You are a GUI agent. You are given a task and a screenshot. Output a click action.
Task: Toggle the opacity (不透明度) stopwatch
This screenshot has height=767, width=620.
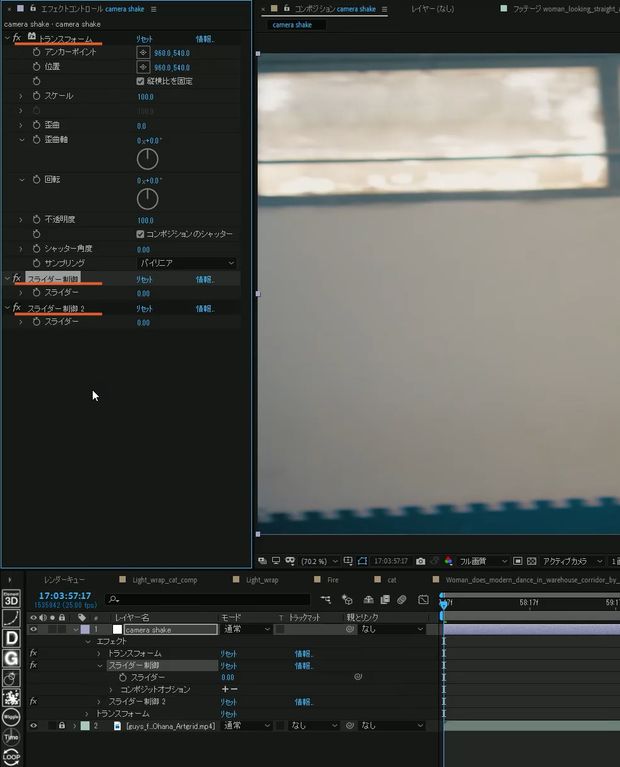click(x=36, y=220)
